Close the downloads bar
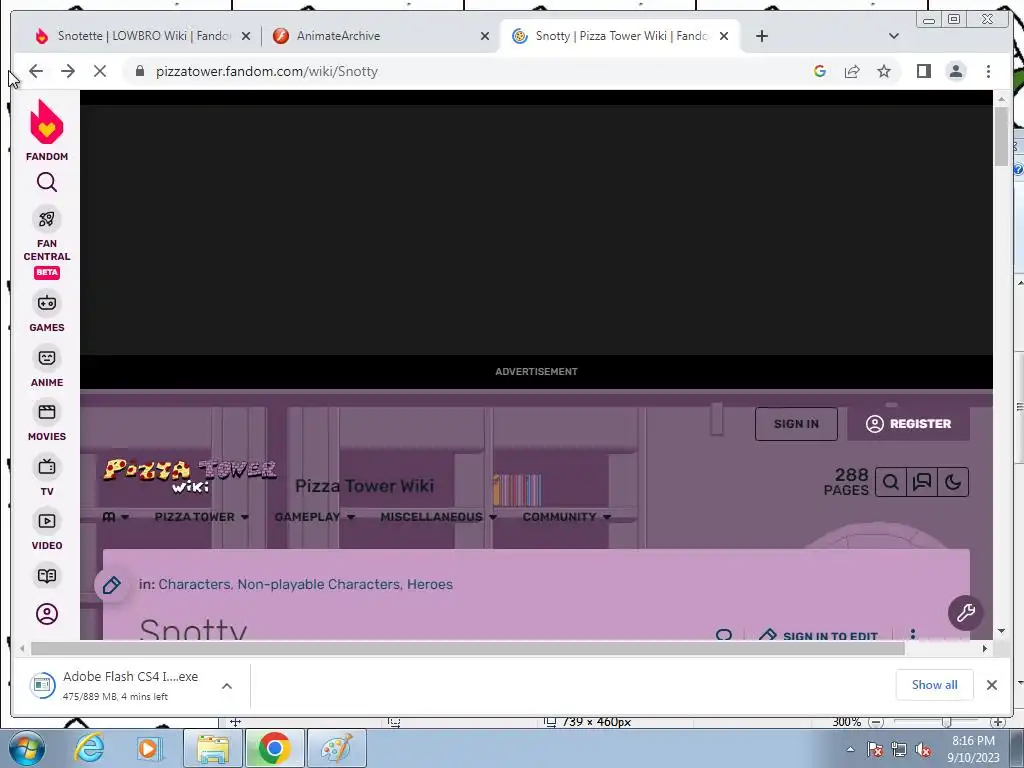Viewport: 1024px width, 768px height. tap(991, 685)
